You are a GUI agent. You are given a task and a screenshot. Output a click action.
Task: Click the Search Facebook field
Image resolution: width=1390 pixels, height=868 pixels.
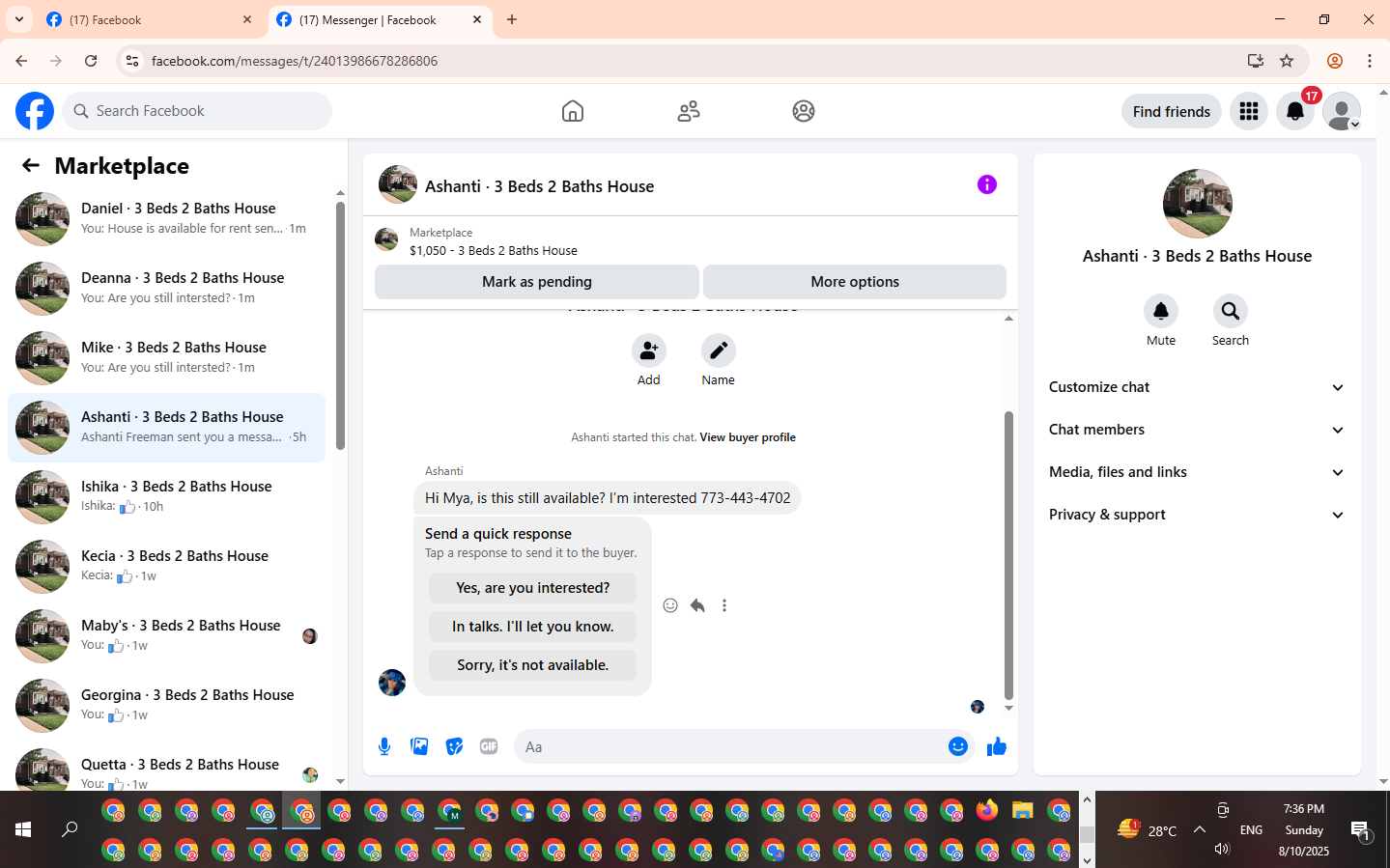(197, 111)
